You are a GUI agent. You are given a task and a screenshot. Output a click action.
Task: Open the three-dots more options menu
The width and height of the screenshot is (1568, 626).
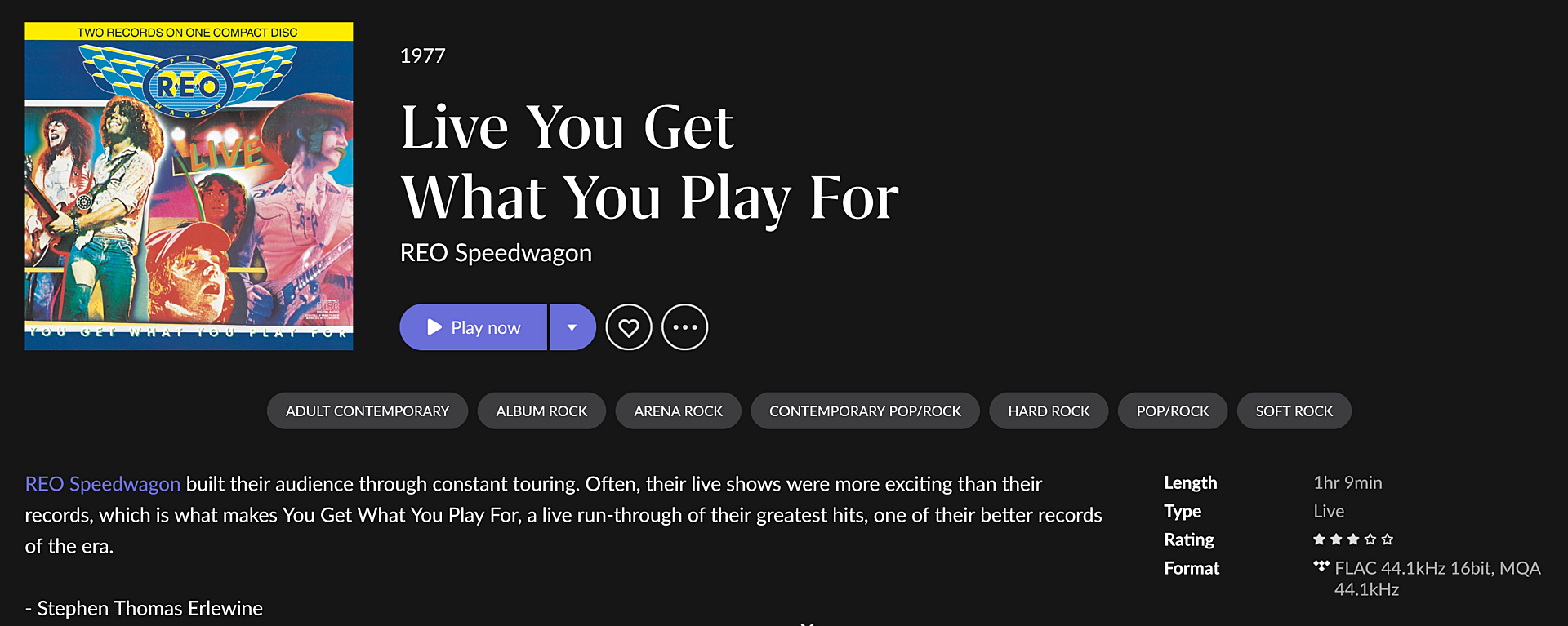[x=684, y=327]
